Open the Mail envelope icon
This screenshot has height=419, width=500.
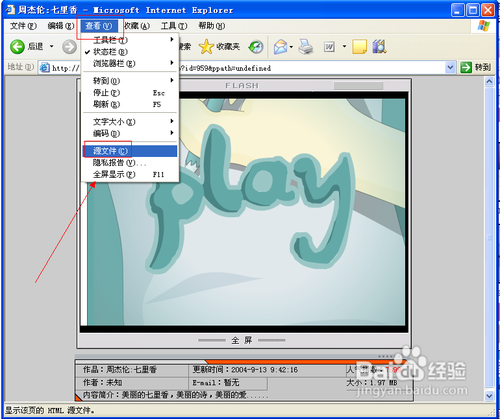(x=280, y=47)
